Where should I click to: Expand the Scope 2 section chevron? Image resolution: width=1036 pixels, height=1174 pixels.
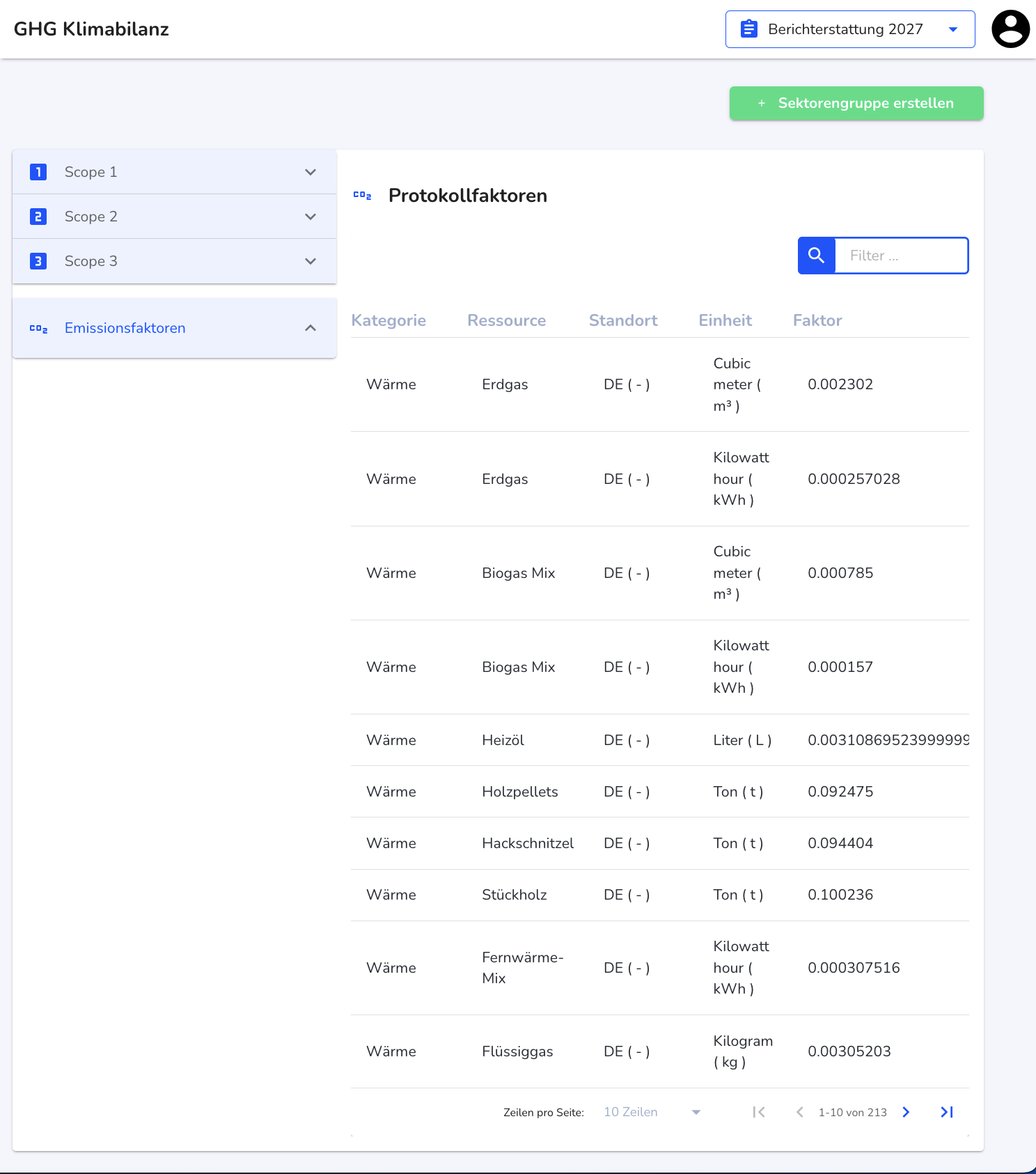coord(311,217)
